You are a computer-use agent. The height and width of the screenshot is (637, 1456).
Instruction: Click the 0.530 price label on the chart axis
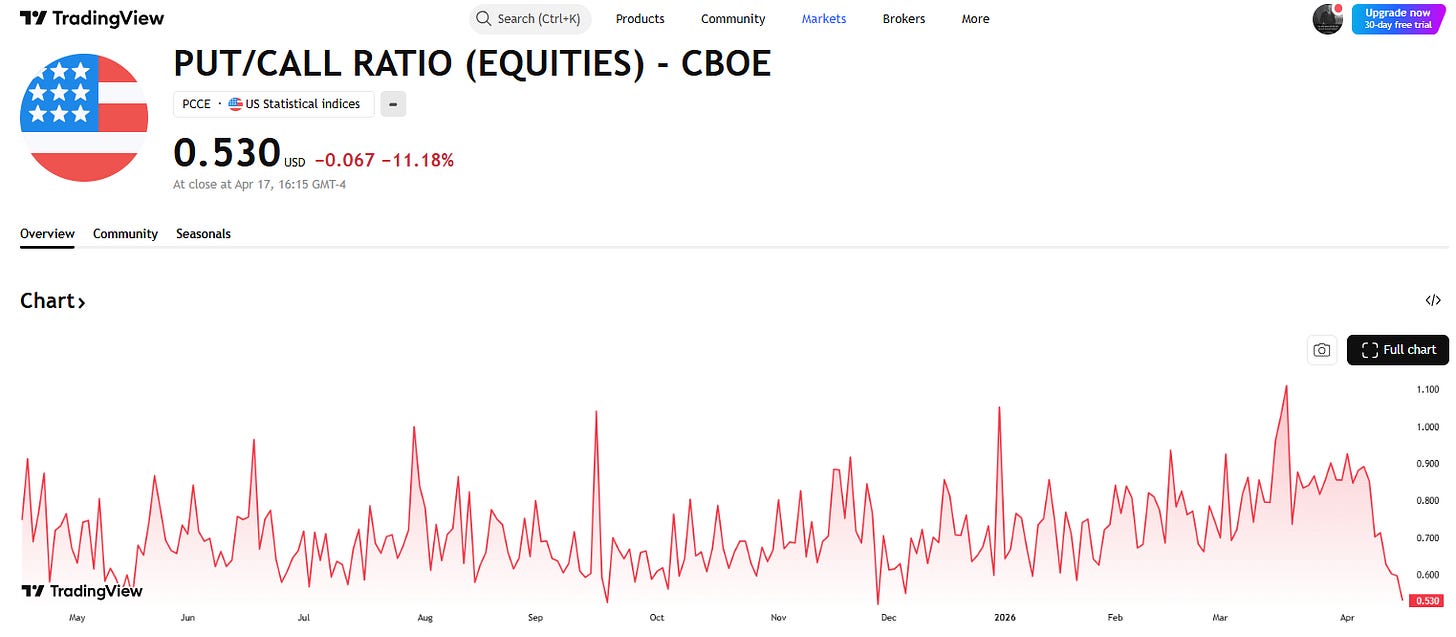(x=1426, y=601)
